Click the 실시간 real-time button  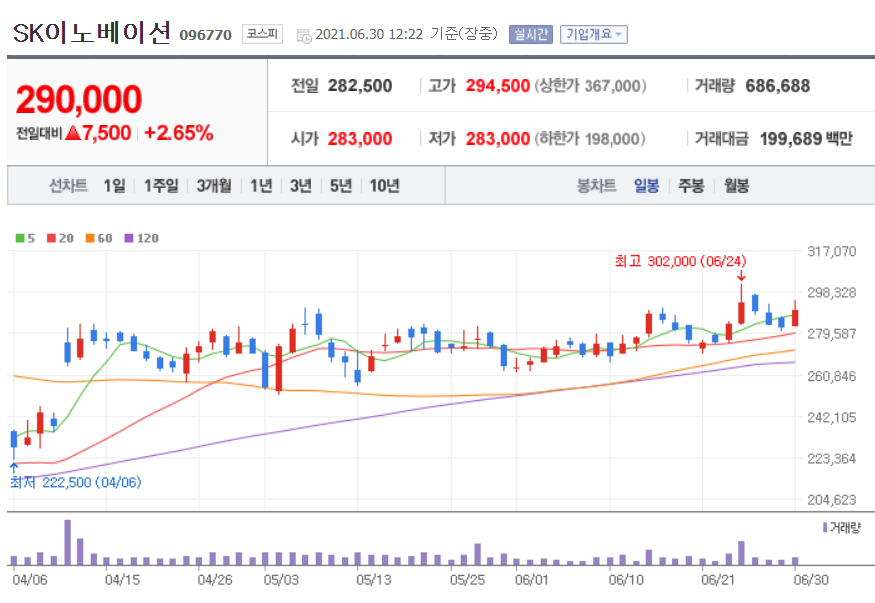[x=531, y=35]
